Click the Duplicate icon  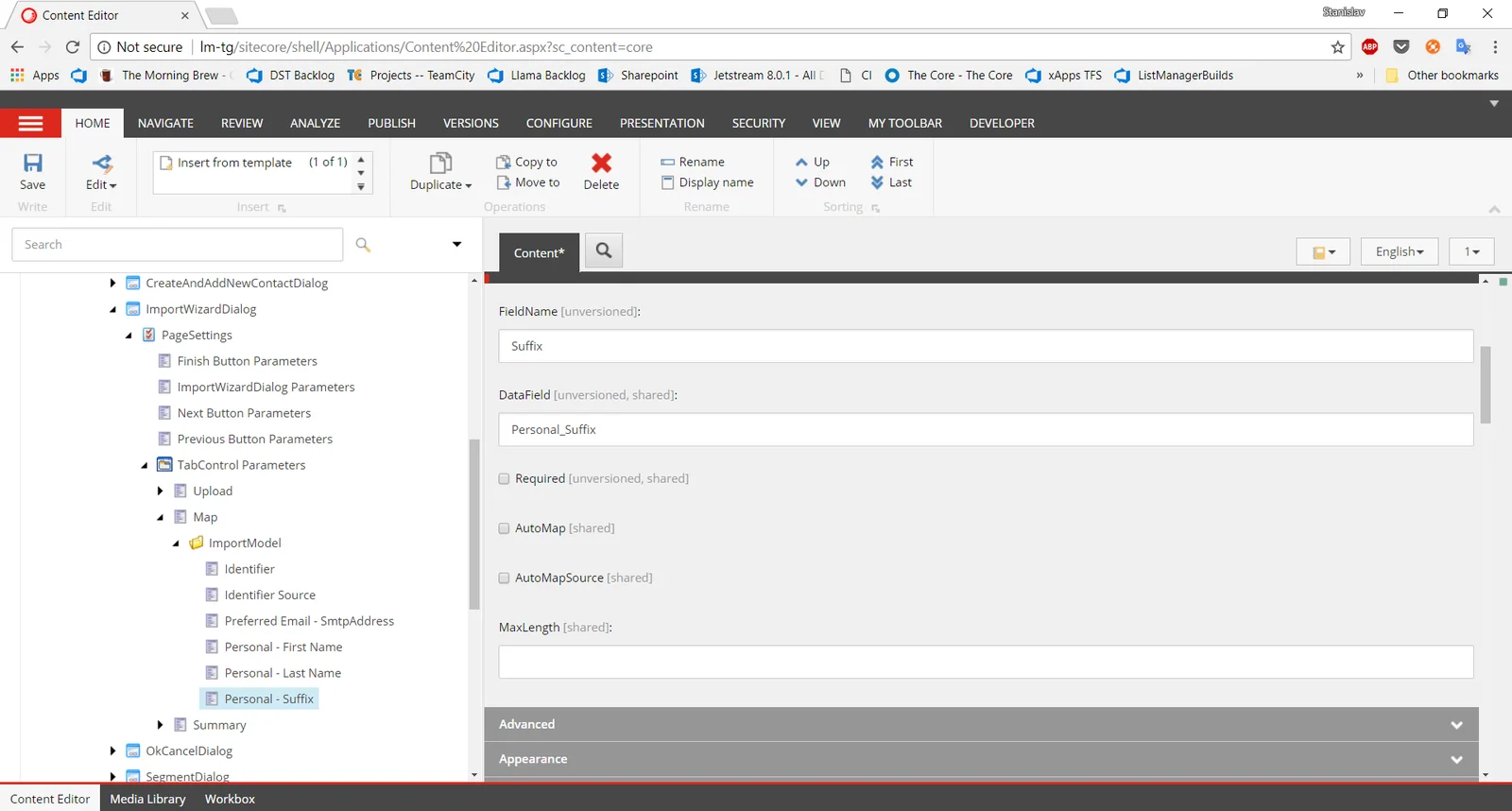440,163
